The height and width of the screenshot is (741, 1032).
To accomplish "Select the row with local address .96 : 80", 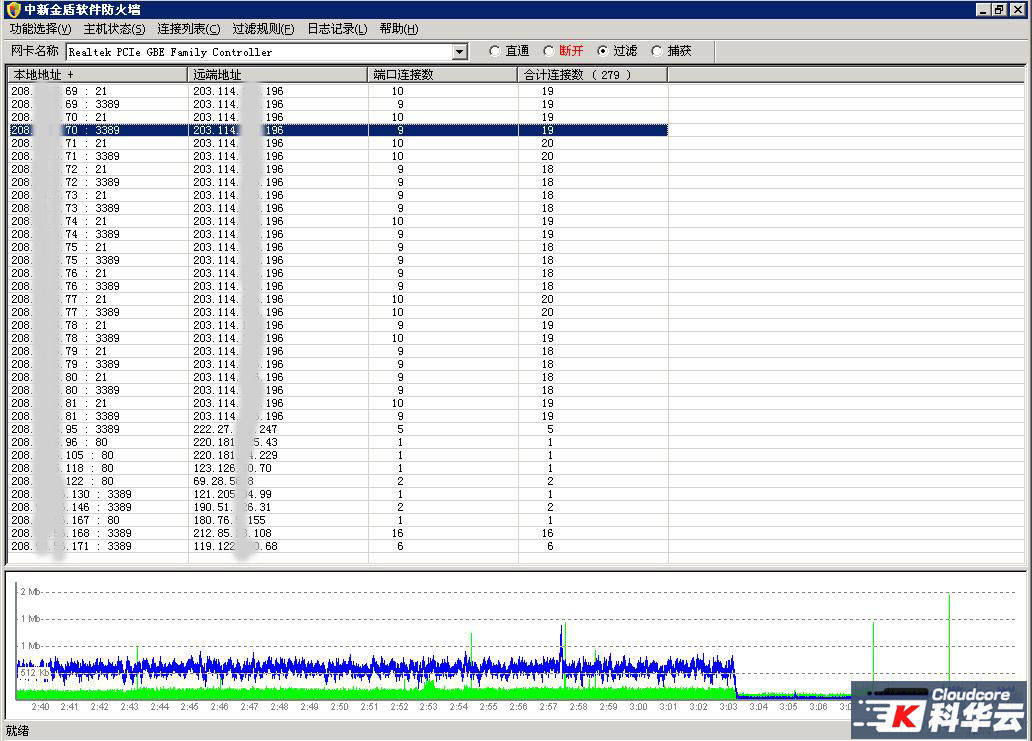I will point(338,442).
